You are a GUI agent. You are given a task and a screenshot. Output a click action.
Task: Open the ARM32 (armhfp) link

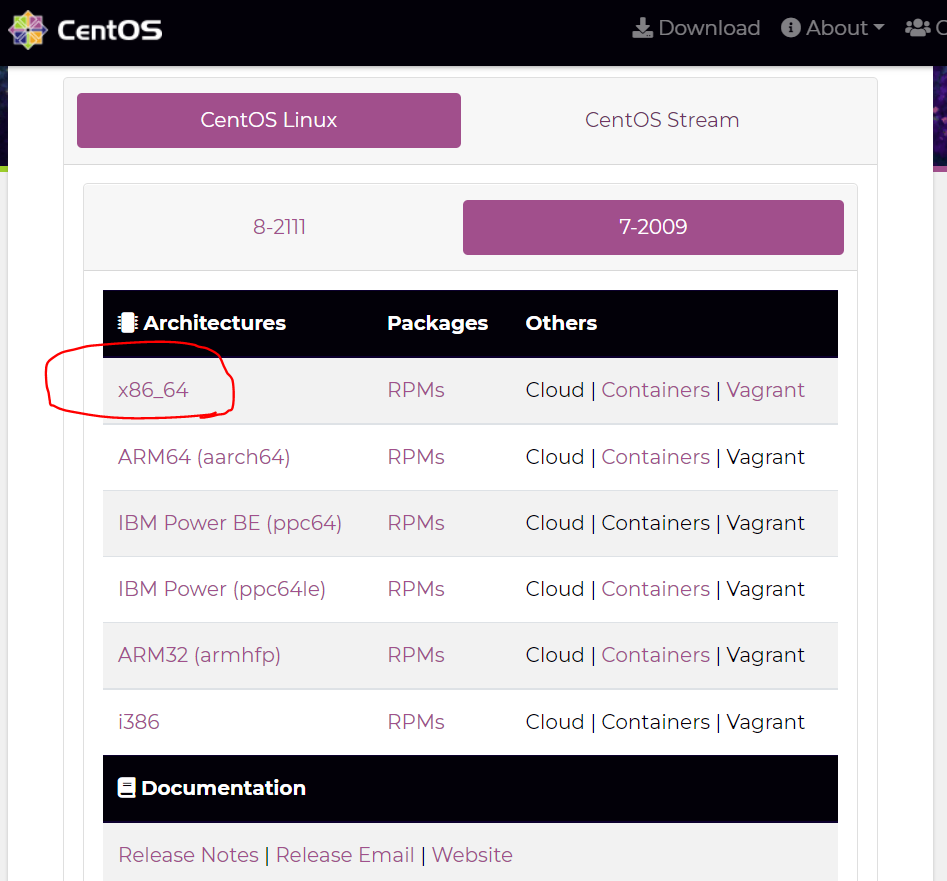click(x=199, y=655)
